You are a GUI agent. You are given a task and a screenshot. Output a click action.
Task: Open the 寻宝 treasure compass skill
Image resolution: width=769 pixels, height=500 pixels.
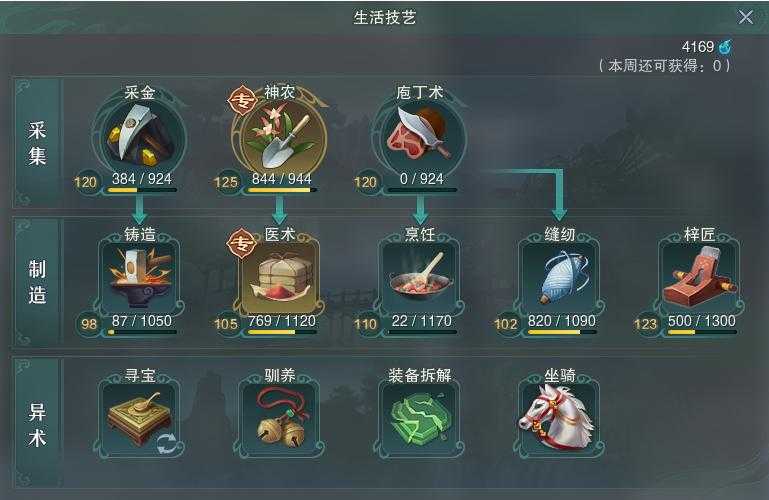pos(140,418)
